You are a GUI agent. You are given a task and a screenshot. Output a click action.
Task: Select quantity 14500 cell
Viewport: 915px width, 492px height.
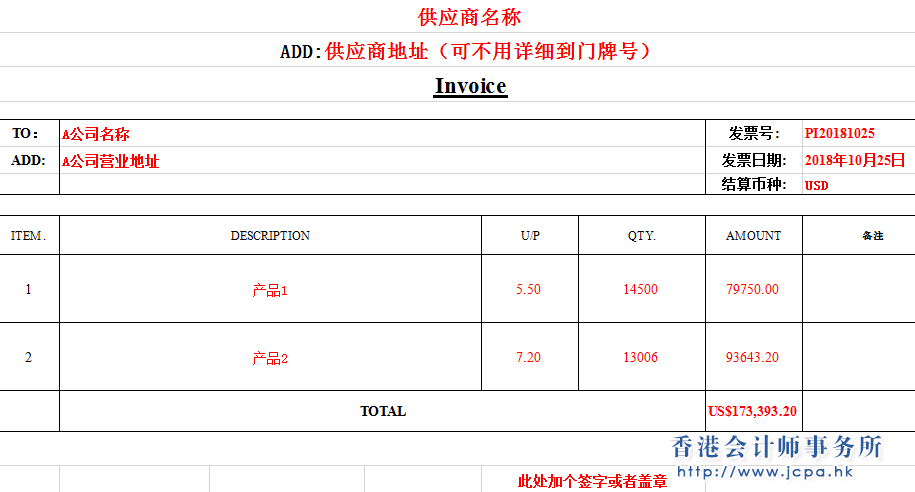pos(640,290)
